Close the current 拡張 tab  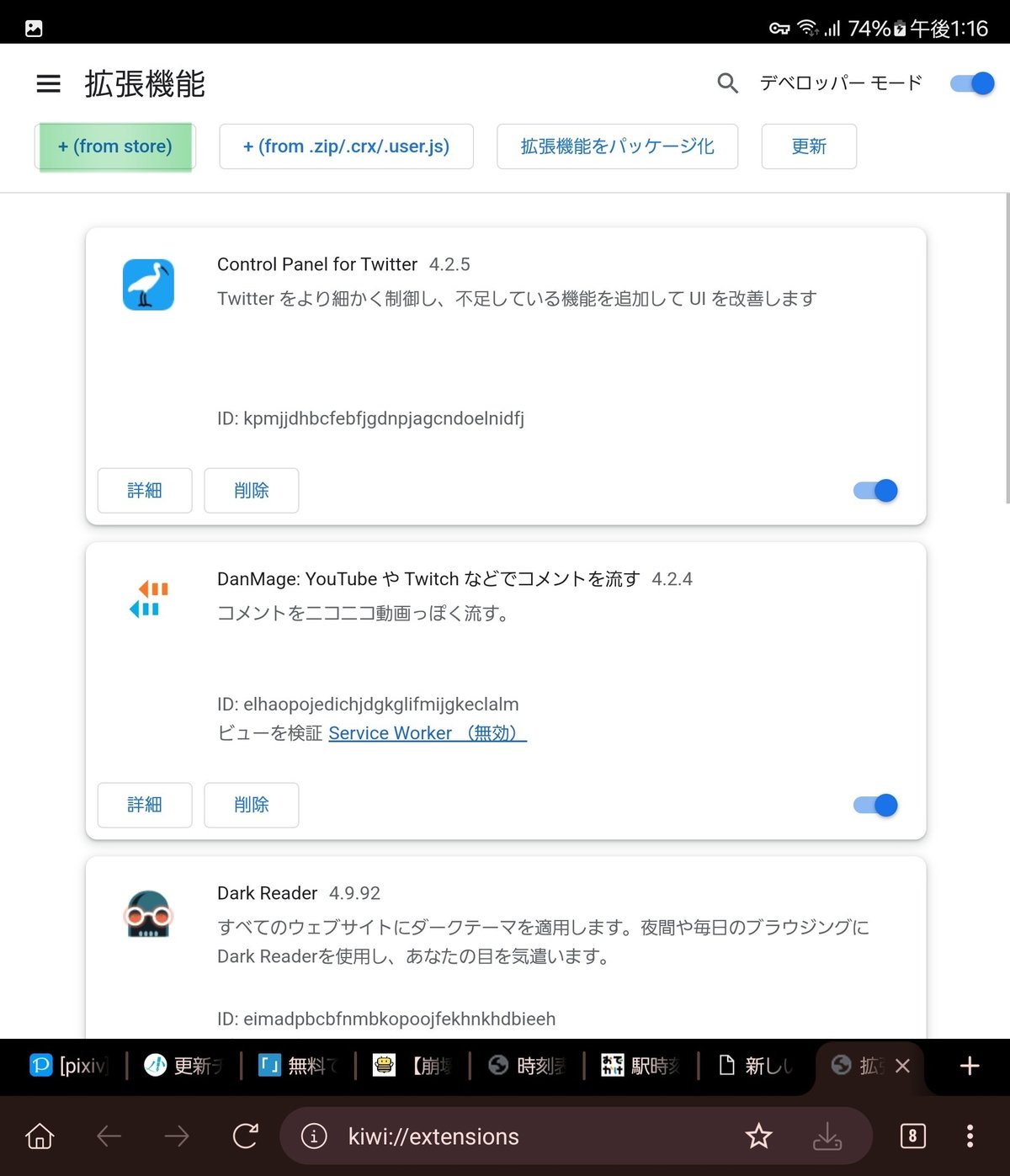point(902,1066)
